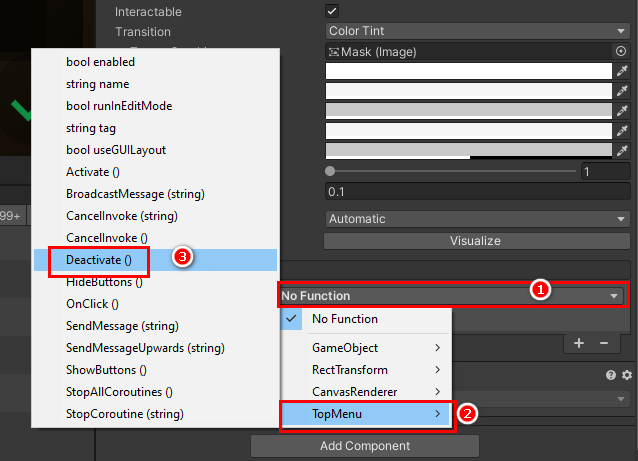Choose ShowButtons () function
Screen dimensions: 638x461
coord(155,370)
